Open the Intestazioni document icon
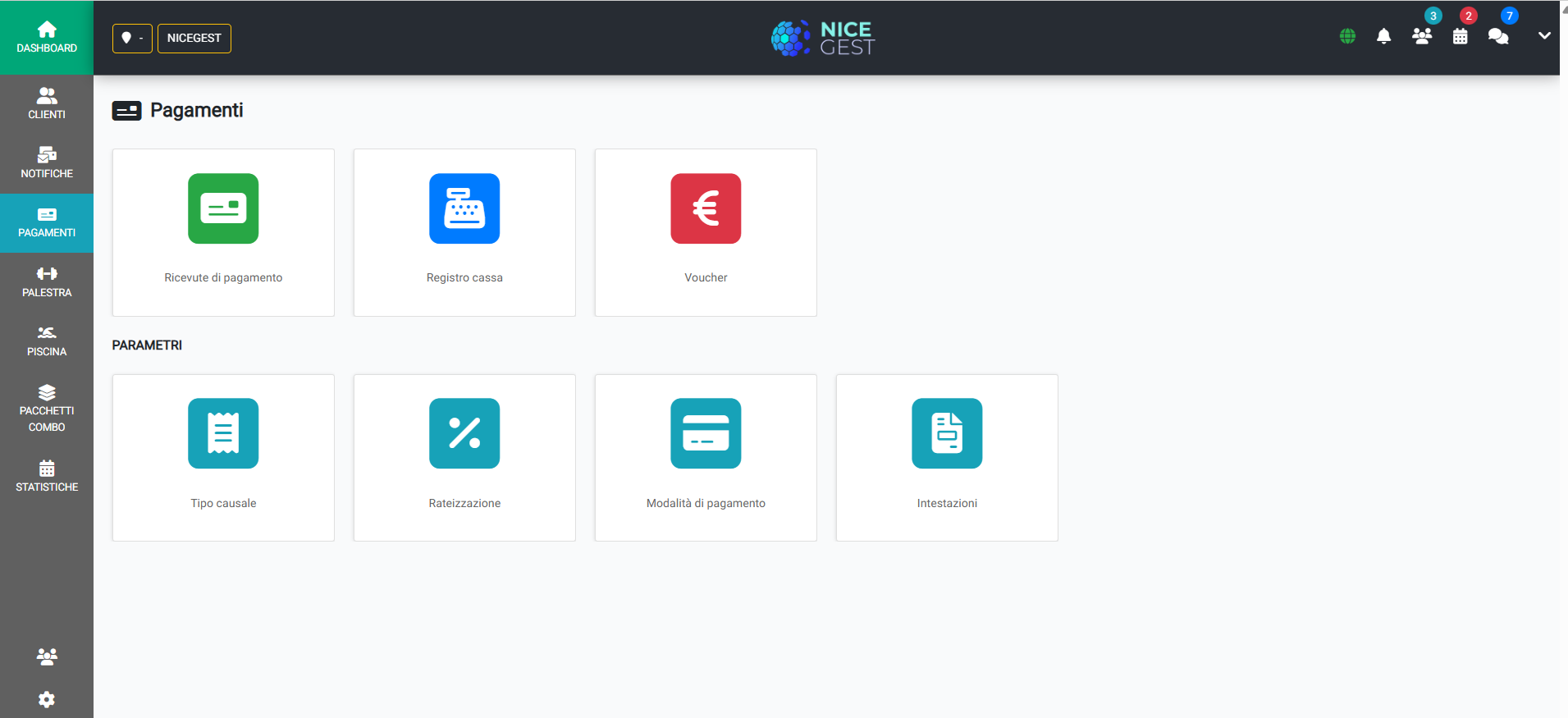This screenshot has width=1568, height=718. pyautogui.click(x=947, y=433)
